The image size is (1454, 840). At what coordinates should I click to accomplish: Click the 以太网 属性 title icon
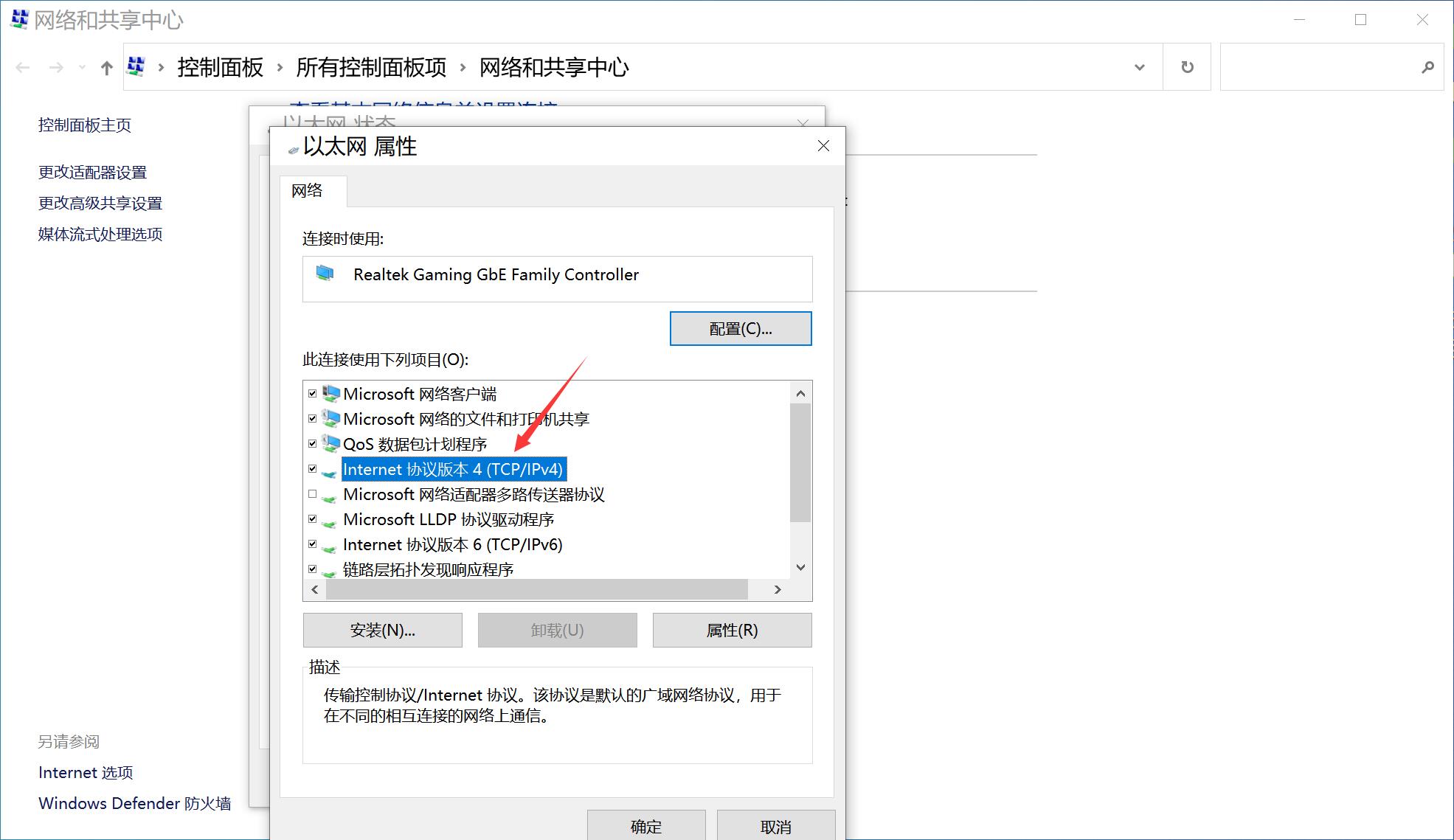[x=294, y=149]
